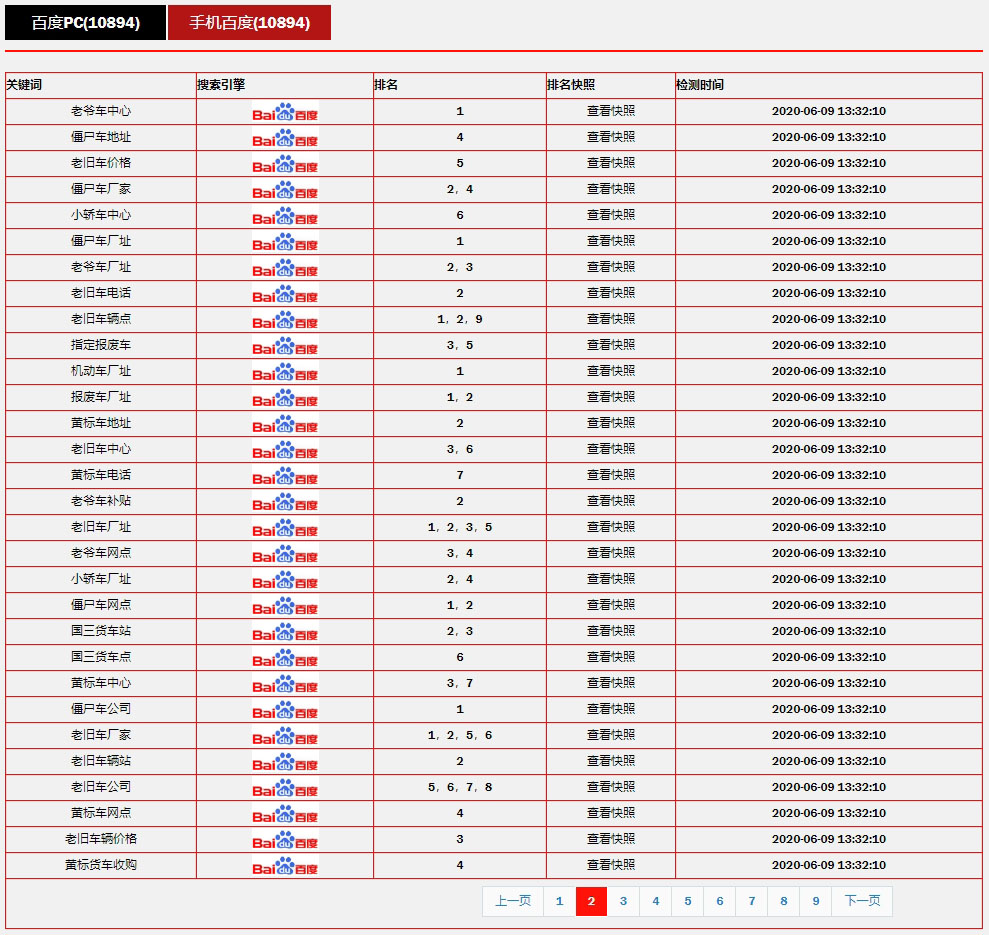The width and height of the screenshot is (989, 935).
Task: Click the 排名 column header
Action: [x=386, y=85]
